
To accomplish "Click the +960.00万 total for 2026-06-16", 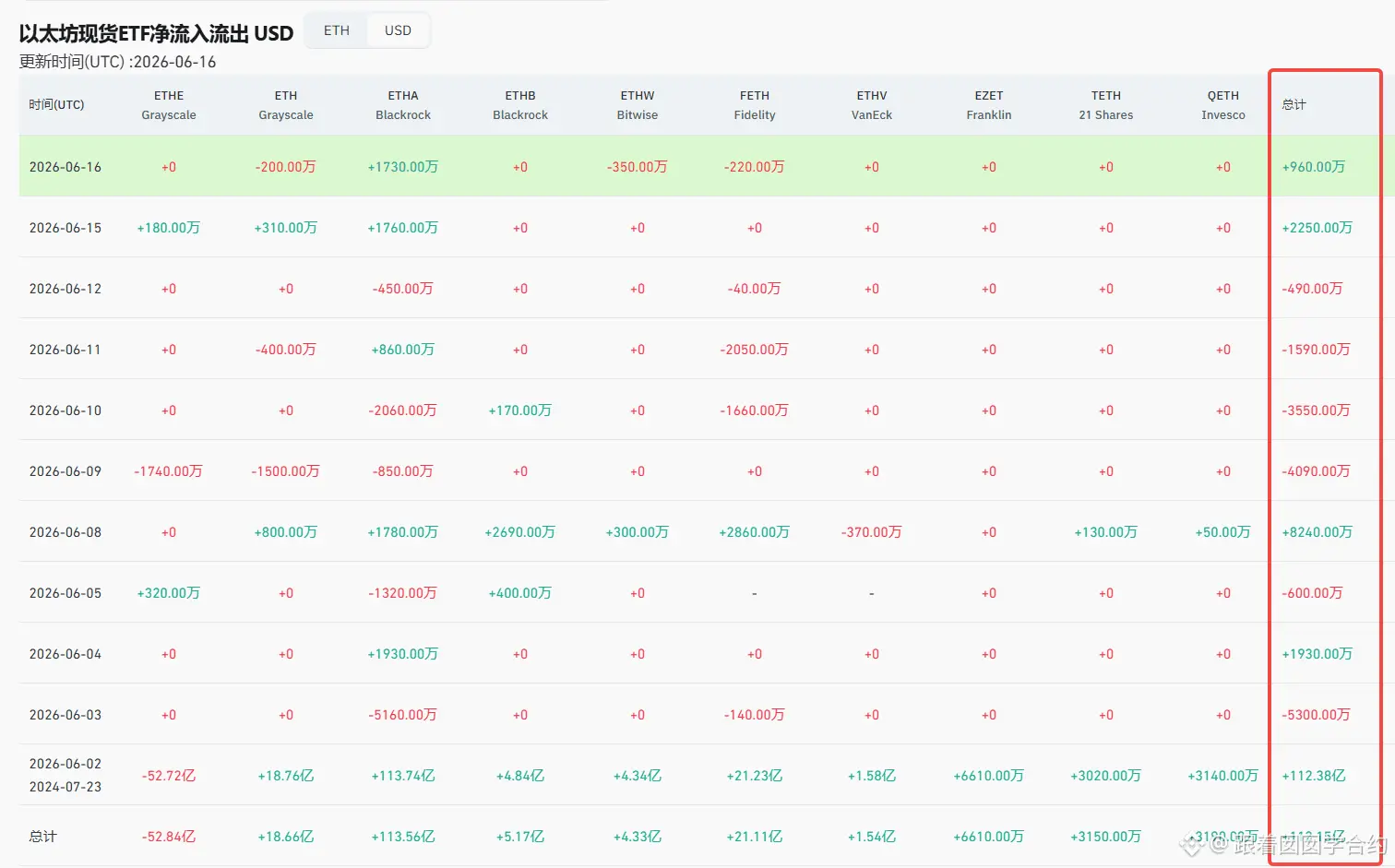I will (x=1314, y=167).
